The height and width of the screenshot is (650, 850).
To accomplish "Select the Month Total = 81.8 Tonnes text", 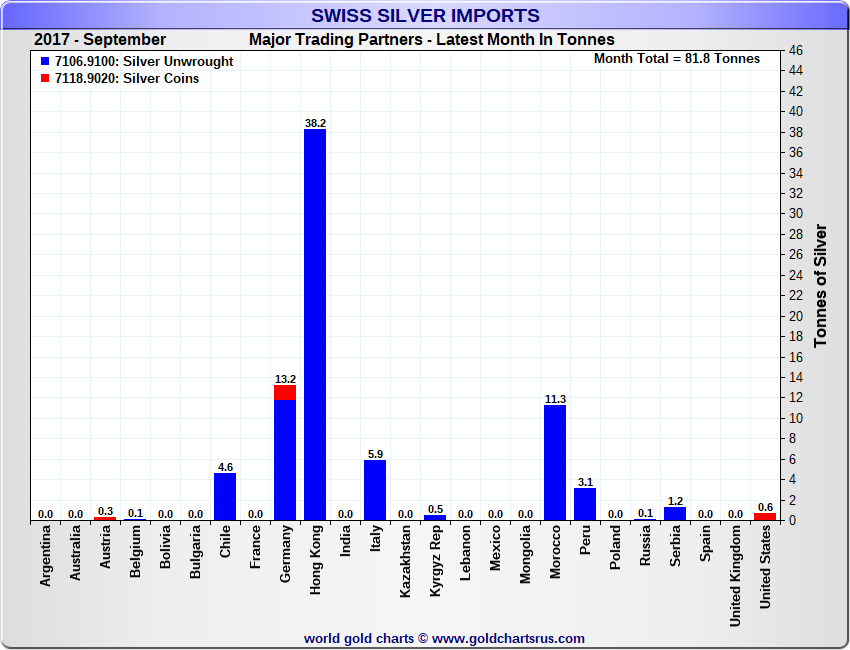I will (x=676, y=59).
